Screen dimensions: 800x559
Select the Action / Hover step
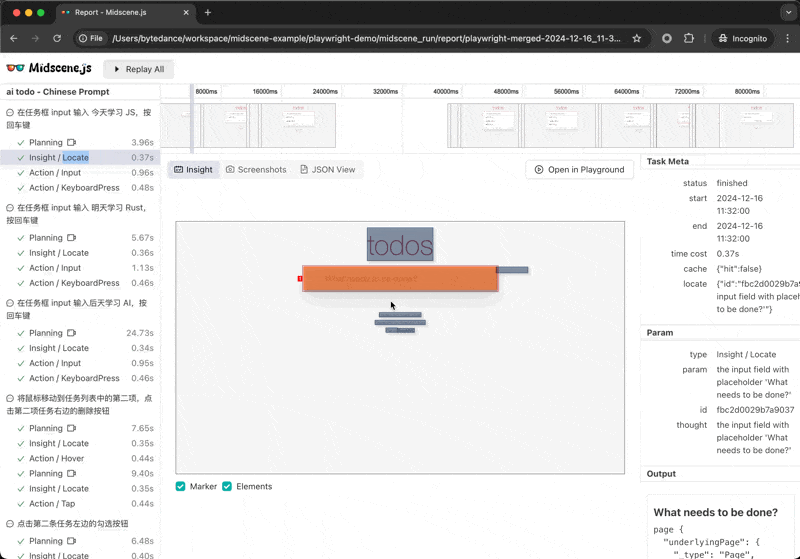click(80, 459)
